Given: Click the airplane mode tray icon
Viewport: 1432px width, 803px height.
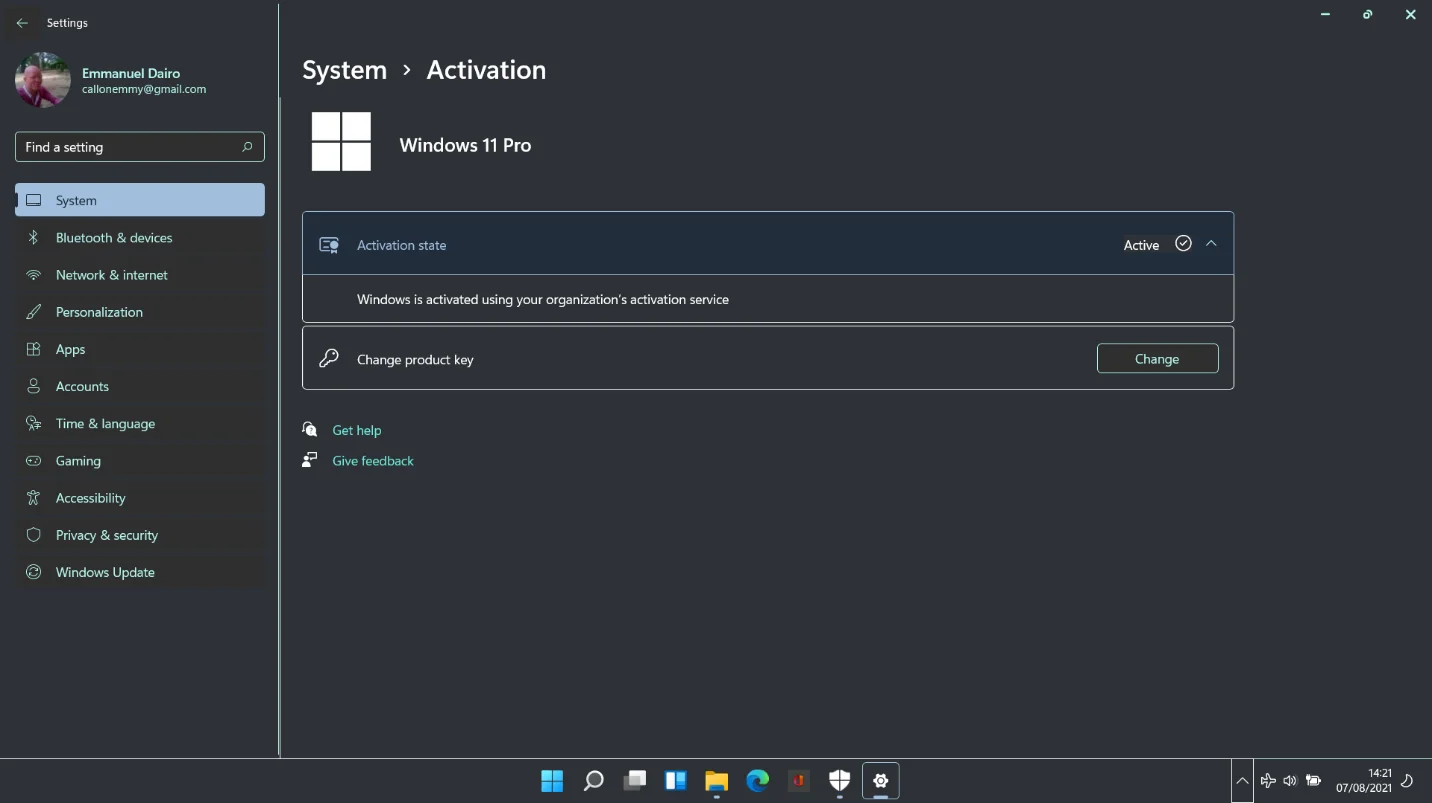Looking at the screenshot, I should (1268, 781).
